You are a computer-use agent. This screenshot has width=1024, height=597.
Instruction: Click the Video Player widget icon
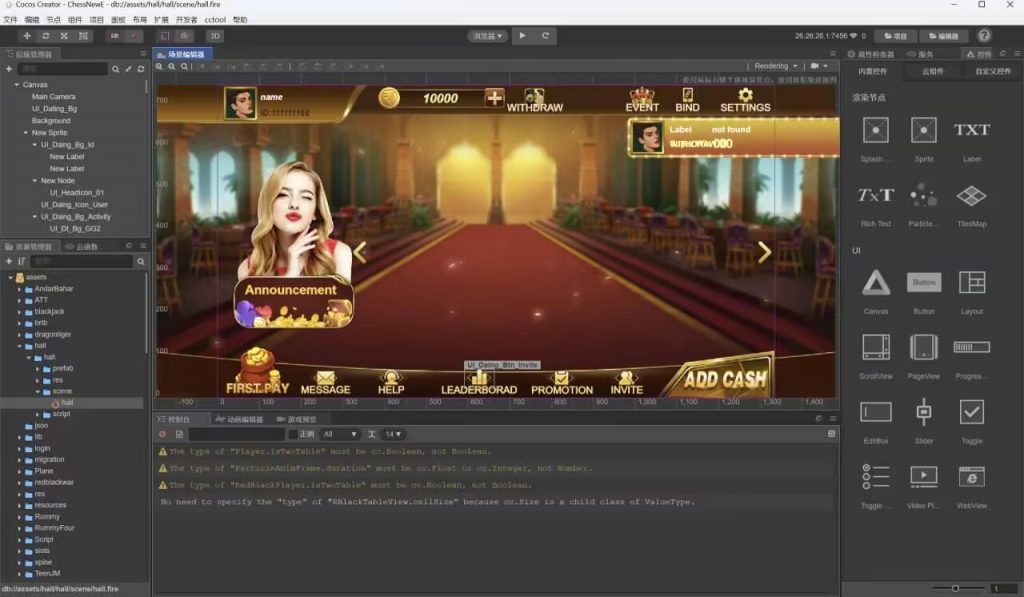tap(923, 476)
